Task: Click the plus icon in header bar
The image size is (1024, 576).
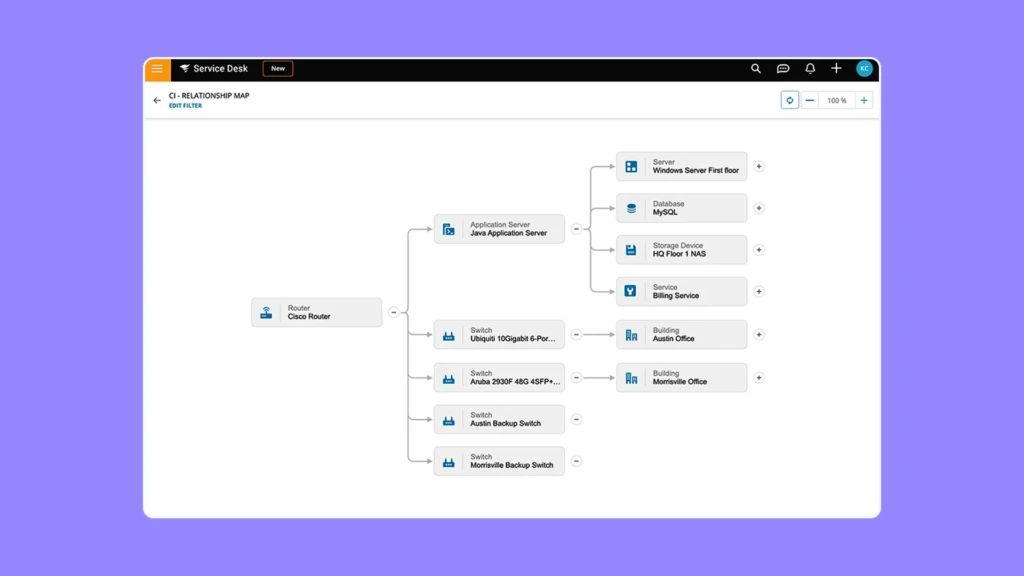Action: (x=836, y=69)
